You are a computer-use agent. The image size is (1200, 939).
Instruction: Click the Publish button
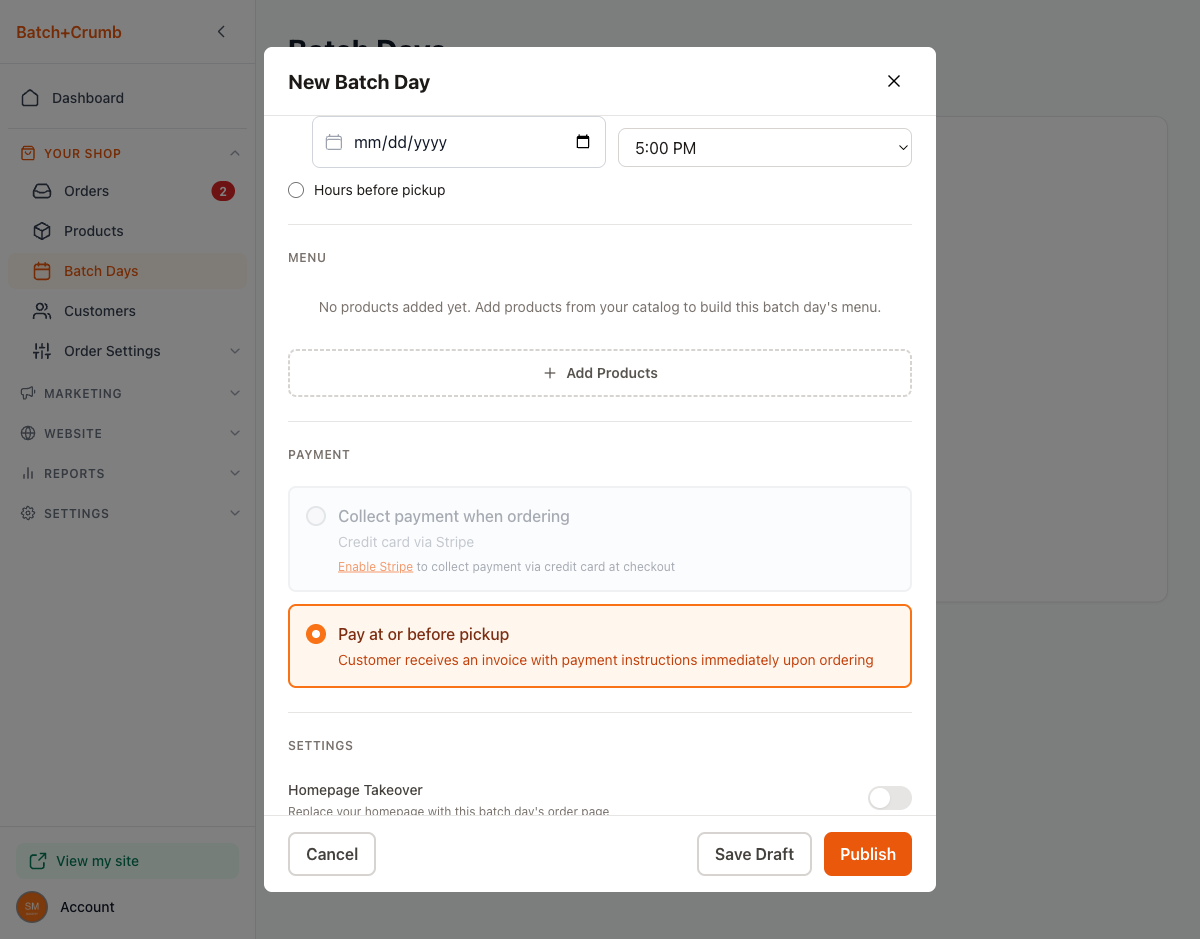point(867,854)
